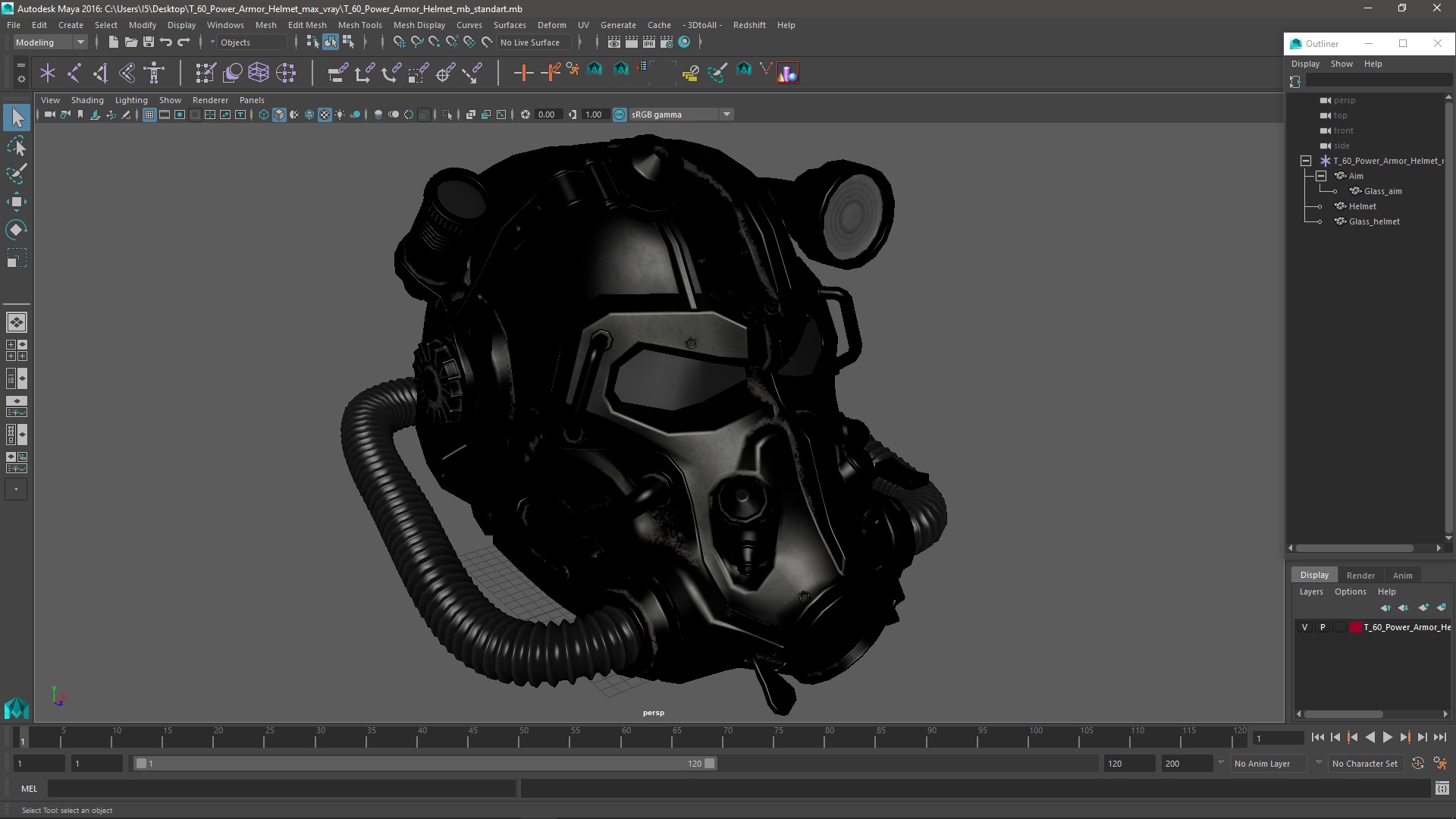Screen dimensions: 1456x819
Task: Open the viewport Shading menu
Action: coord(87,100)
